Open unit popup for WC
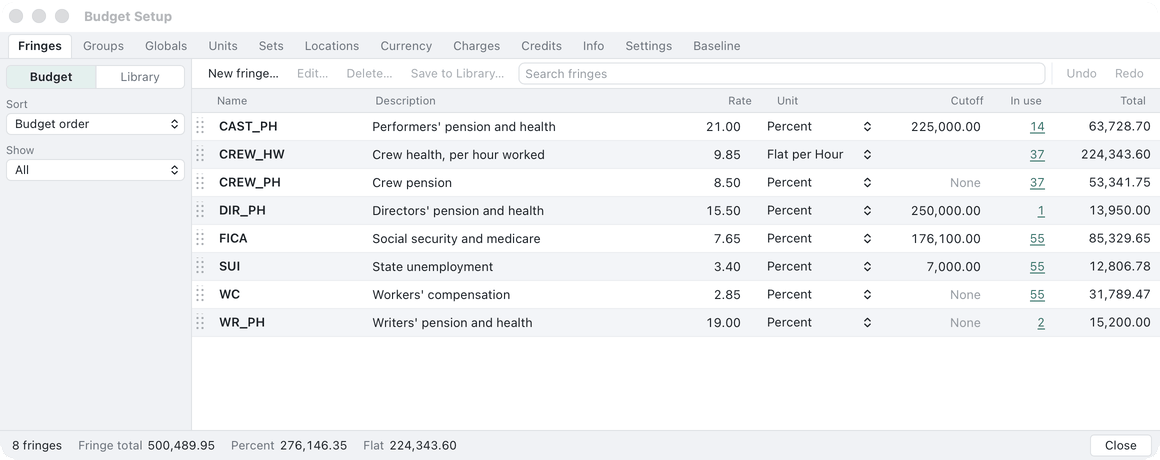This screenshot has height=460, width=1160. pos(819,294)
